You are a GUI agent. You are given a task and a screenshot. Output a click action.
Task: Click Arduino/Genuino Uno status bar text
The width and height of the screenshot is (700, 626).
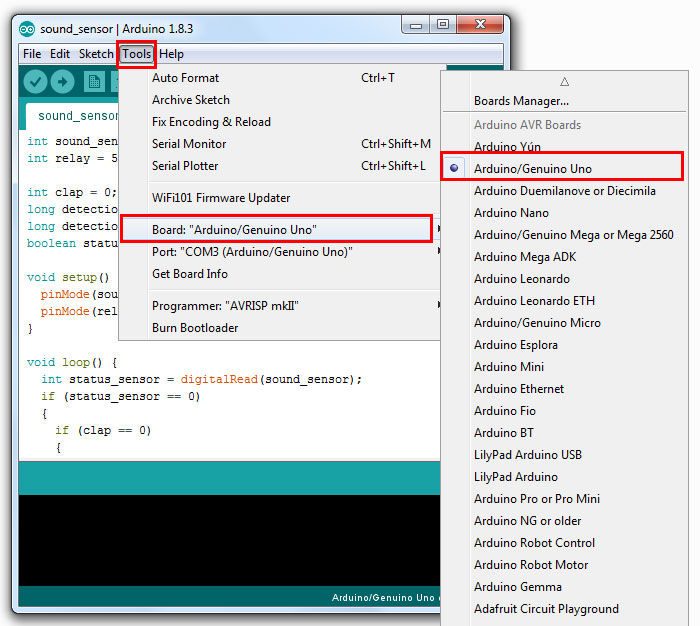383,598
